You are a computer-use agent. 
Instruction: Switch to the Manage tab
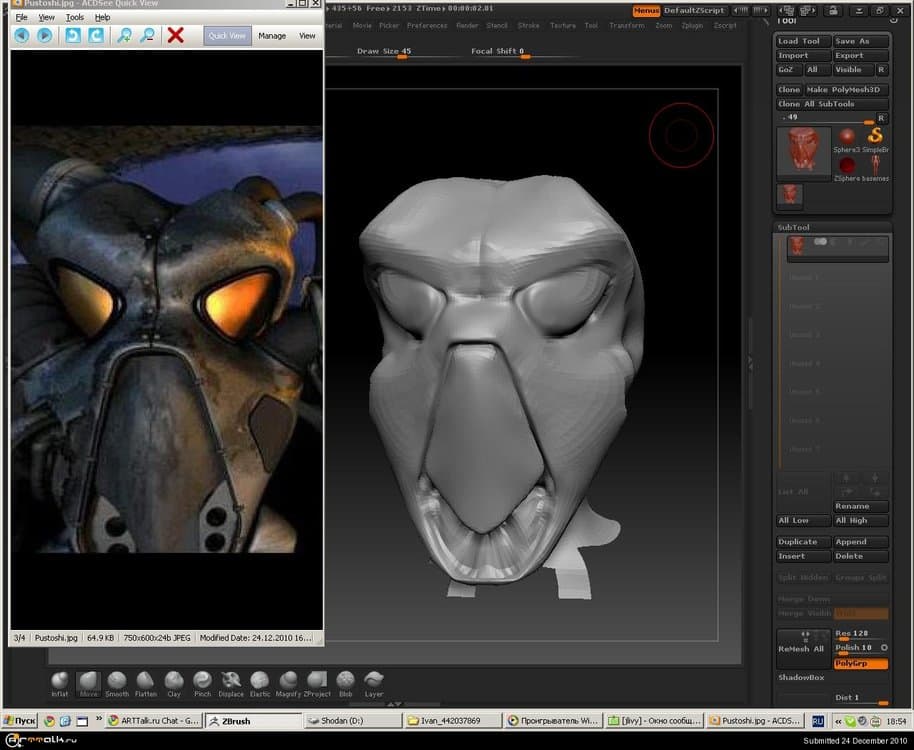272,36
